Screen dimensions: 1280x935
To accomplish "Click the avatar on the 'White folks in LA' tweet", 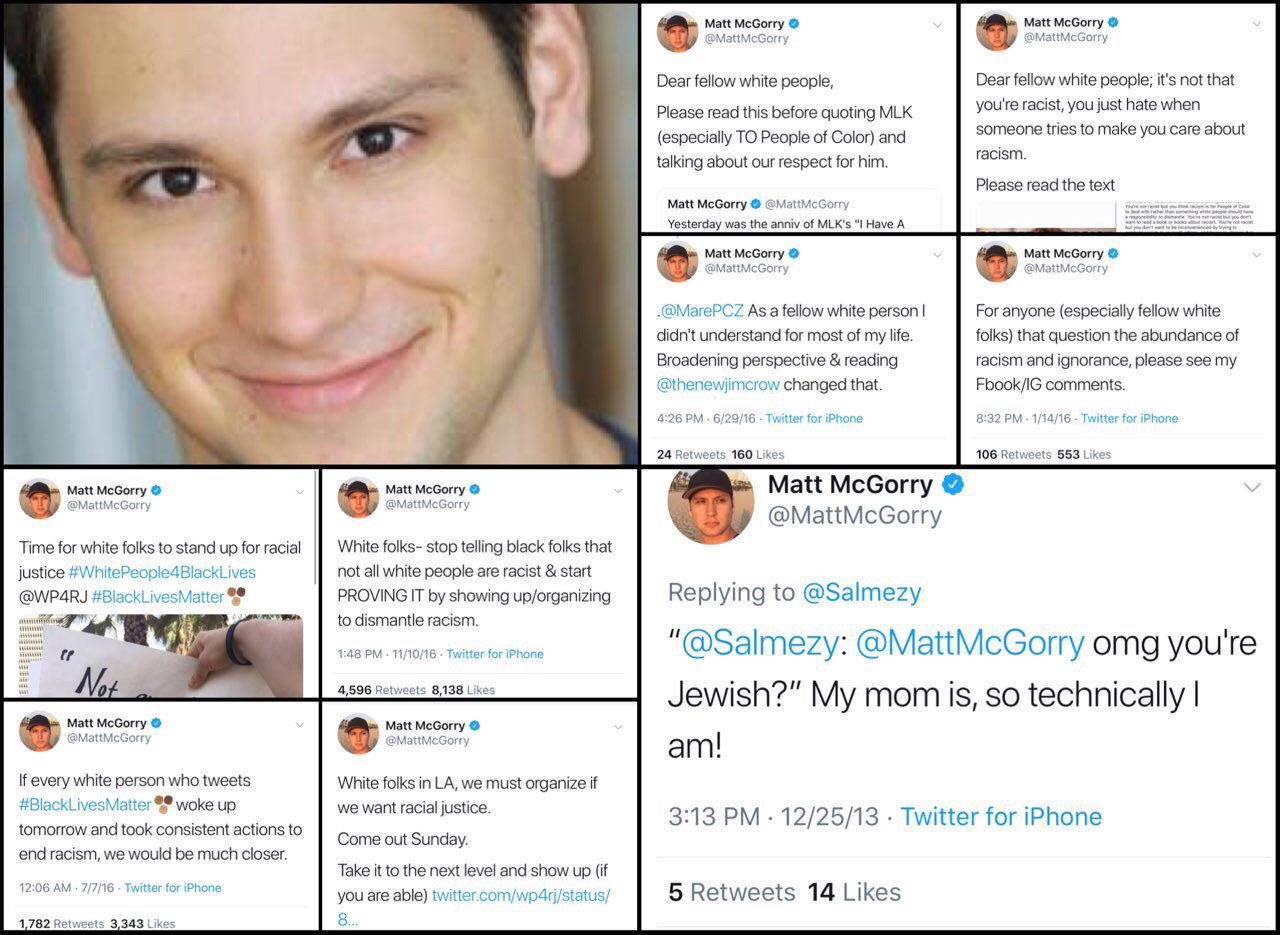I will (358, 733).
